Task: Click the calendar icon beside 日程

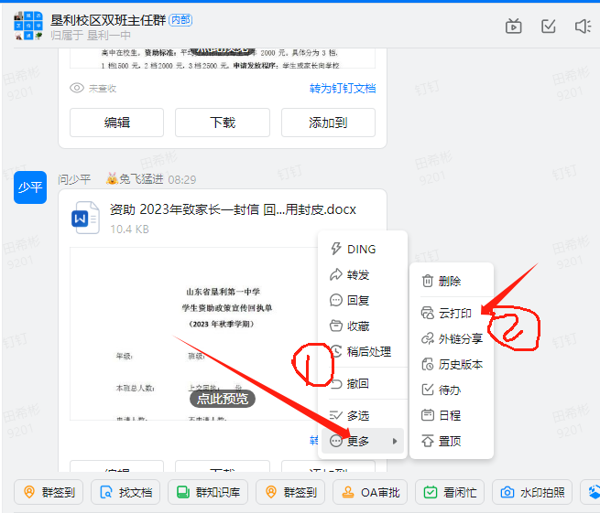Action: 427,415
